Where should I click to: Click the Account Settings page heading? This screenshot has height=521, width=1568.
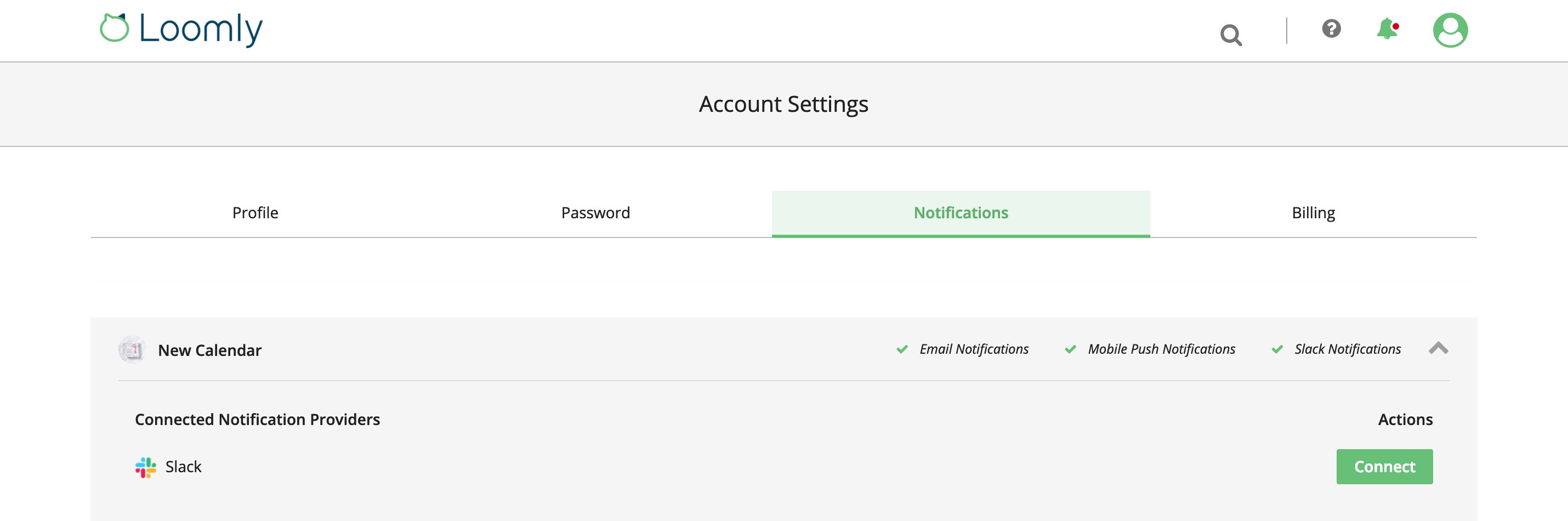(784, 104)
